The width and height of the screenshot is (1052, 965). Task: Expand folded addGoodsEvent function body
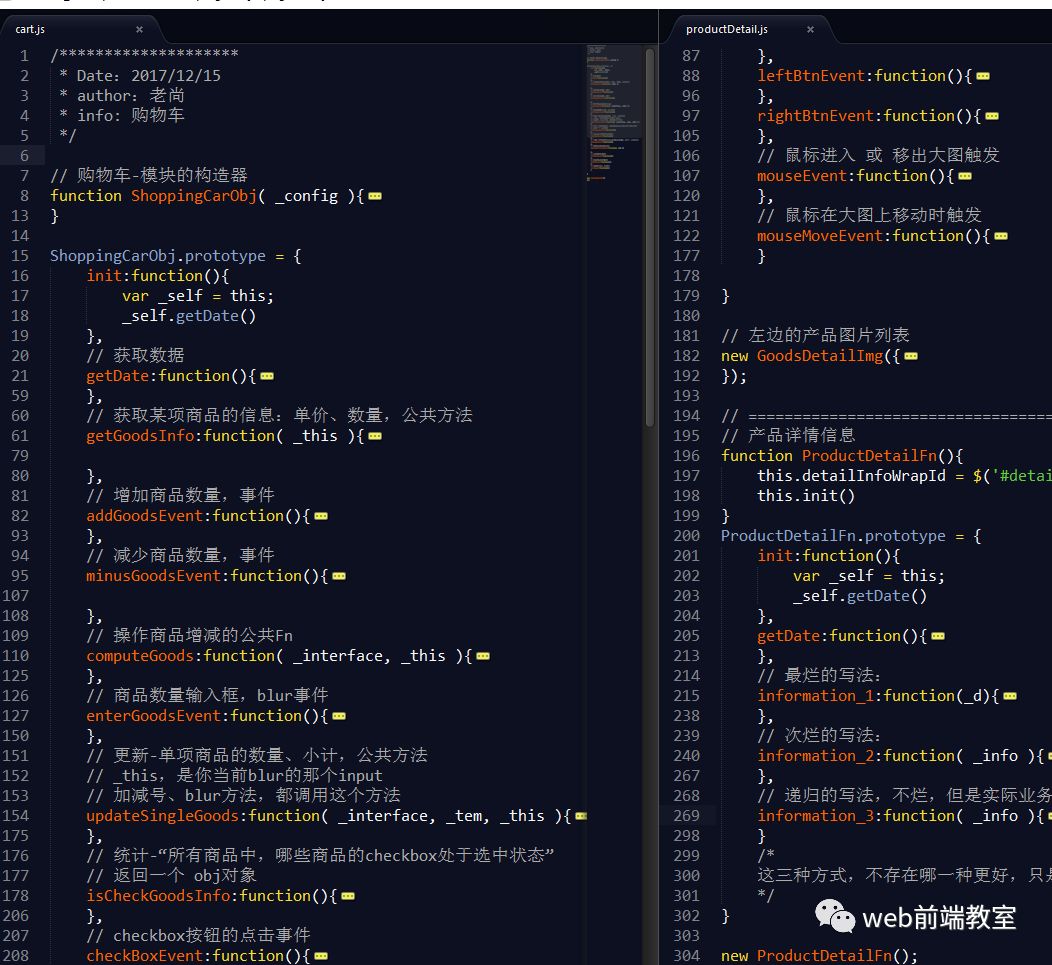point(321,517)
